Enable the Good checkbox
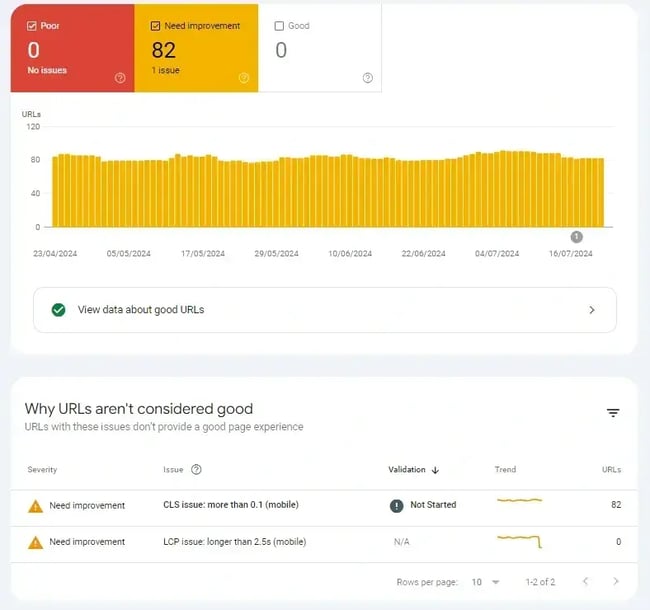This screenshot has height=610, width=650. pyautogui.click(x=279, y=26)
